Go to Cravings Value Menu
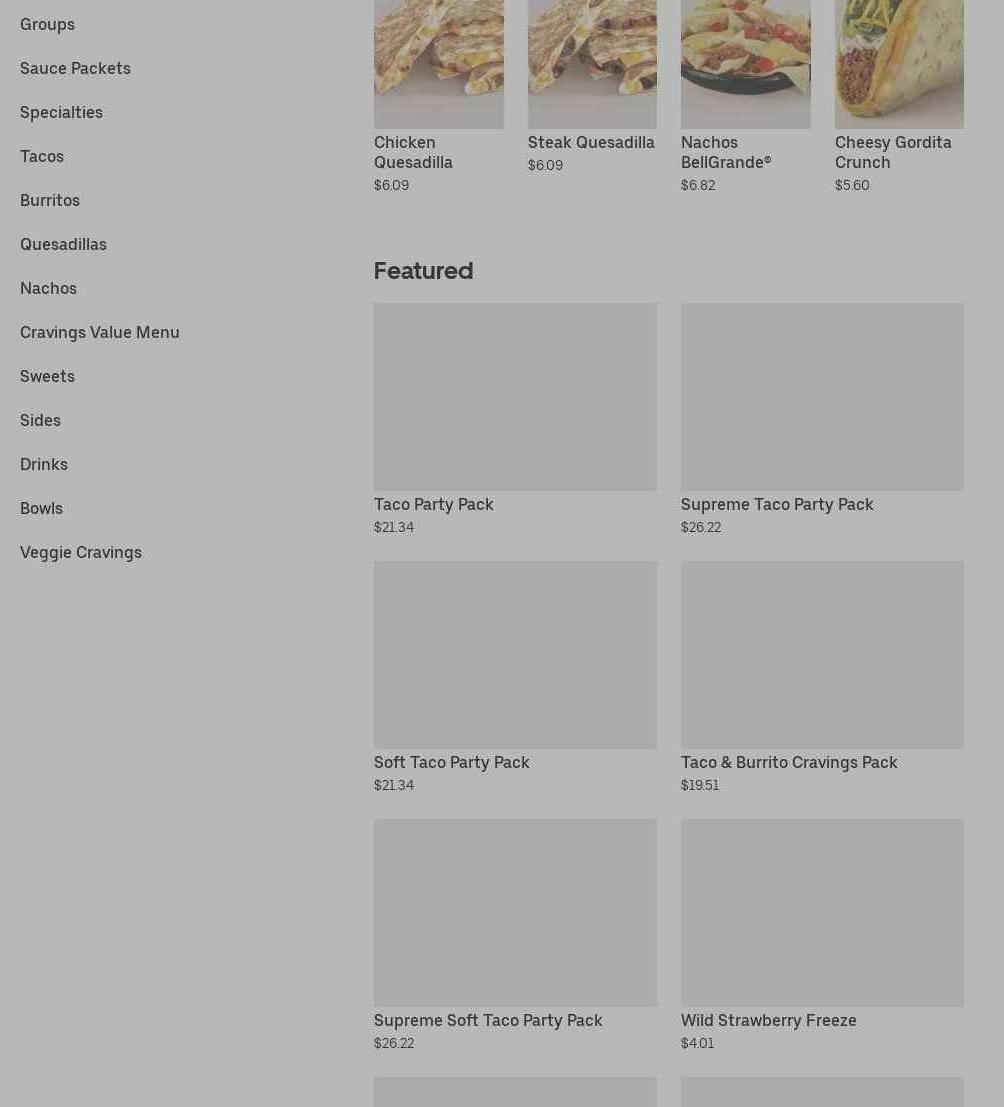The width and height of the screenshot is (1004, 1107). click(100, 333)
